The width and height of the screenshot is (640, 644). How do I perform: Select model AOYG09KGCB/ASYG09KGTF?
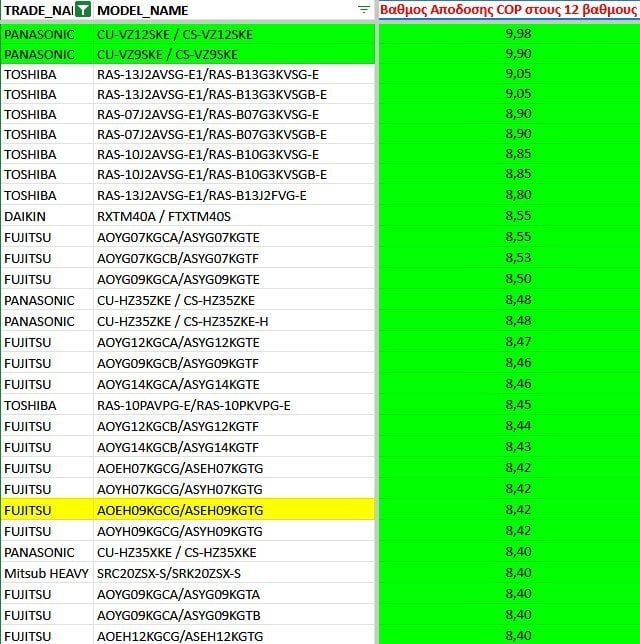pyautogui.click(x=178, y=363)
